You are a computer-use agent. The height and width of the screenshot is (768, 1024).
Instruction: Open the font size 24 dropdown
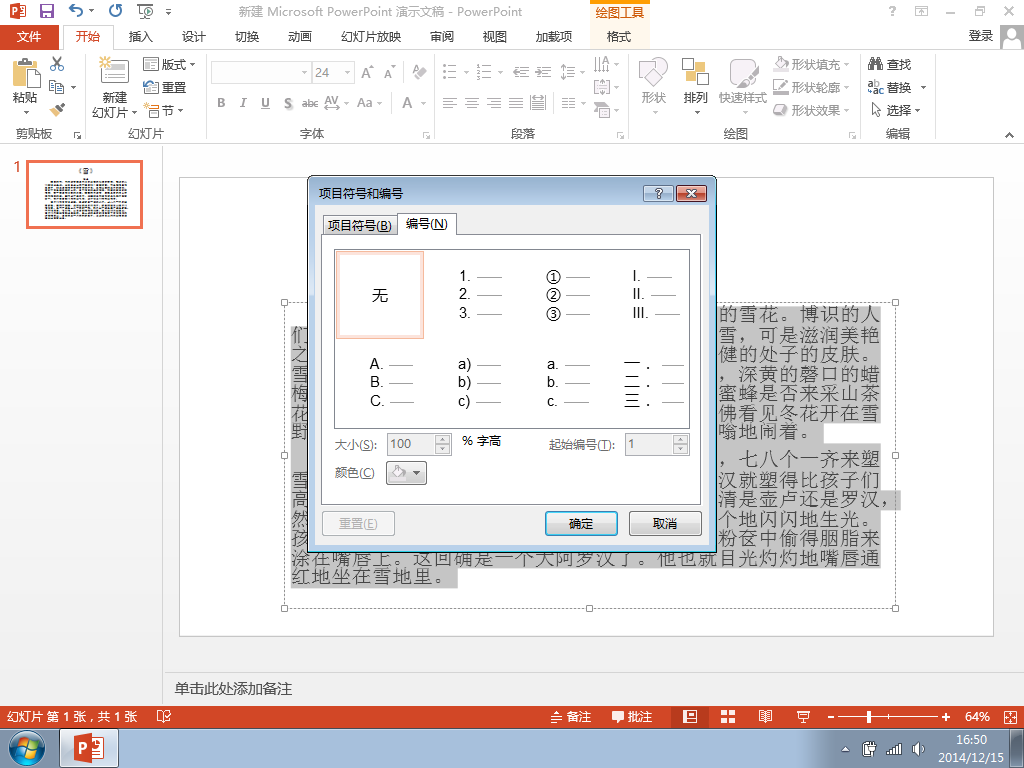(348, 72)
